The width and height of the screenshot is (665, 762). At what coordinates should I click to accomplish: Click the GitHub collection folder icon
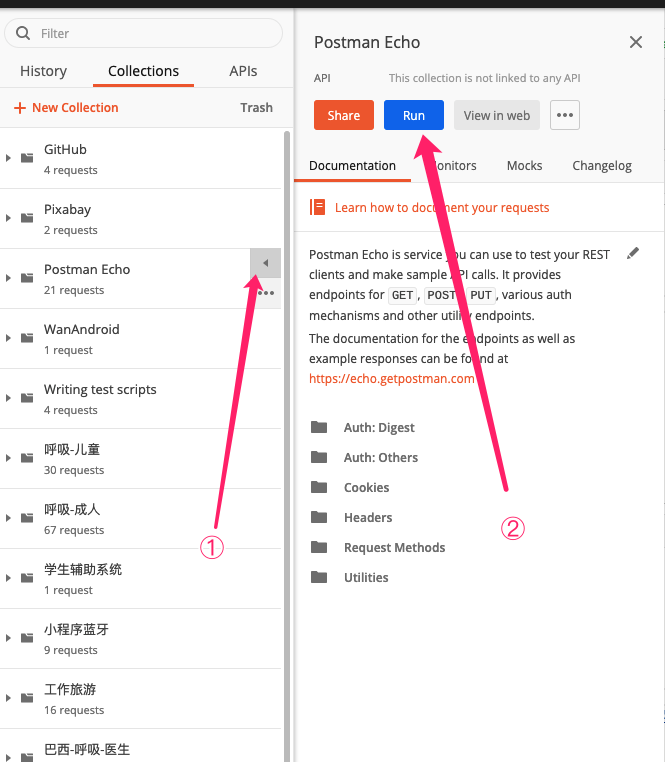click(x=27, y=158)
